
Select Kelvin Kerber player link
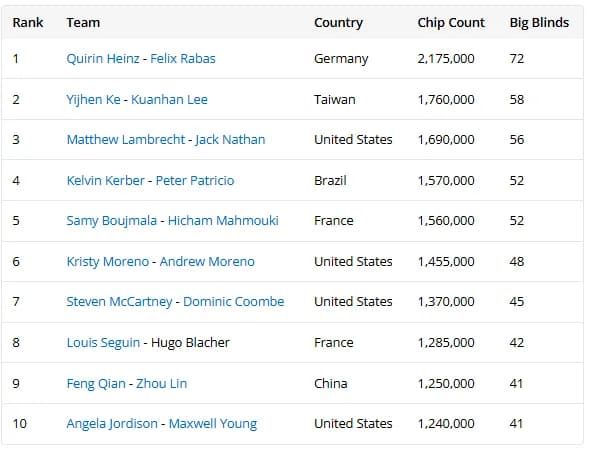pyautogui.click(x=106, y=181)
